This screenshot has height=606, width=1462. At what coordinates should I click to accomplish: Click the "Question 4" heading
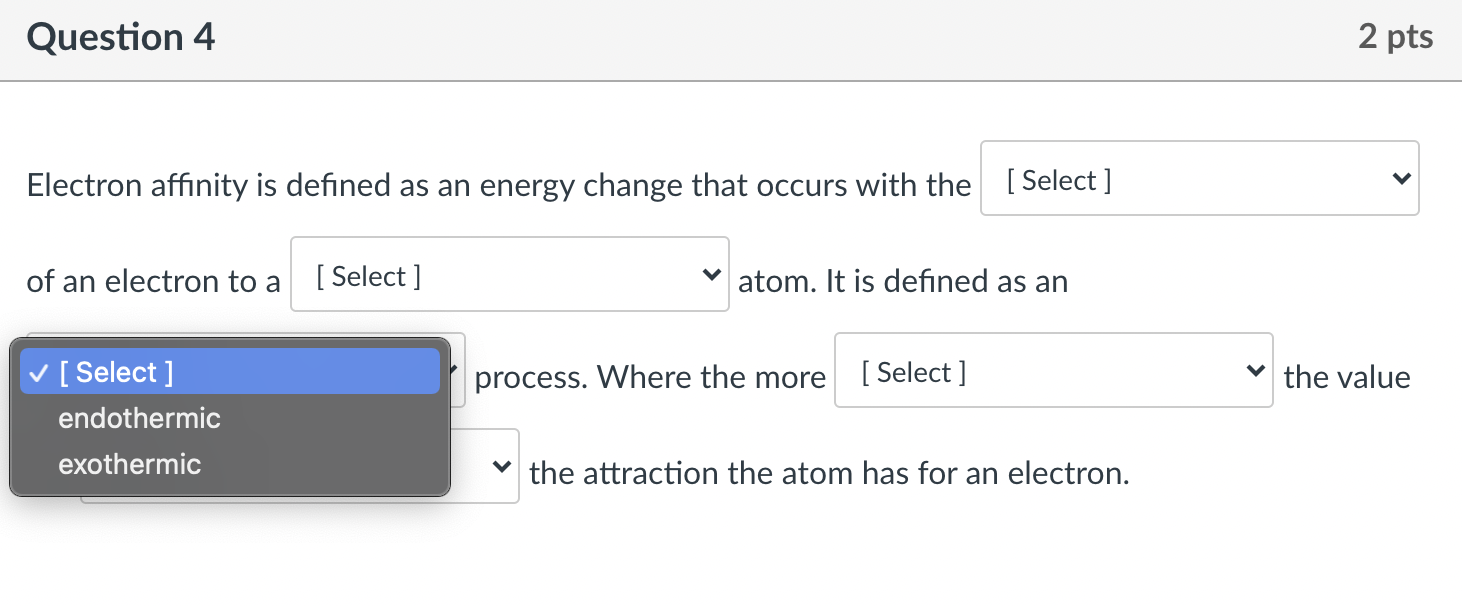[x=121, y=36]
